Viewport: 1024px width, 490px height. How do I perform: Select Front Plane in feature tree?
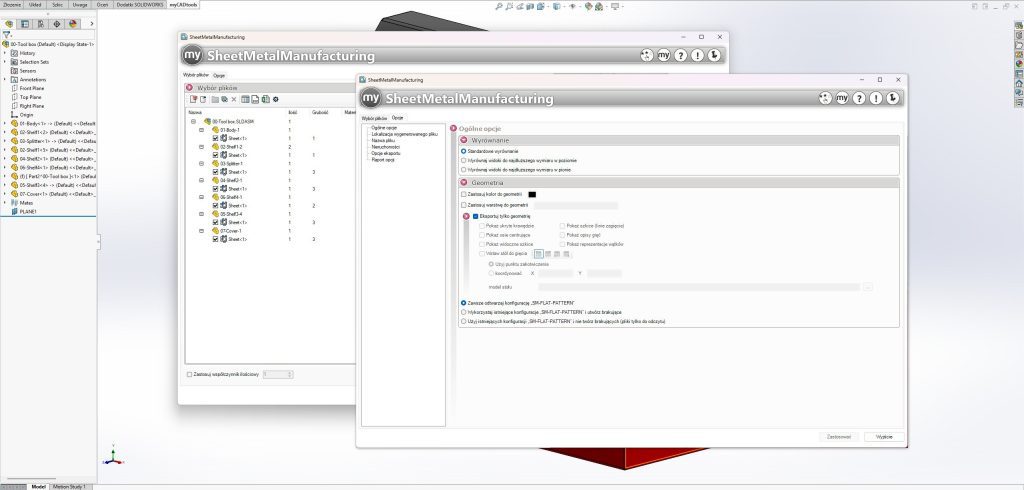coord(31,88)
